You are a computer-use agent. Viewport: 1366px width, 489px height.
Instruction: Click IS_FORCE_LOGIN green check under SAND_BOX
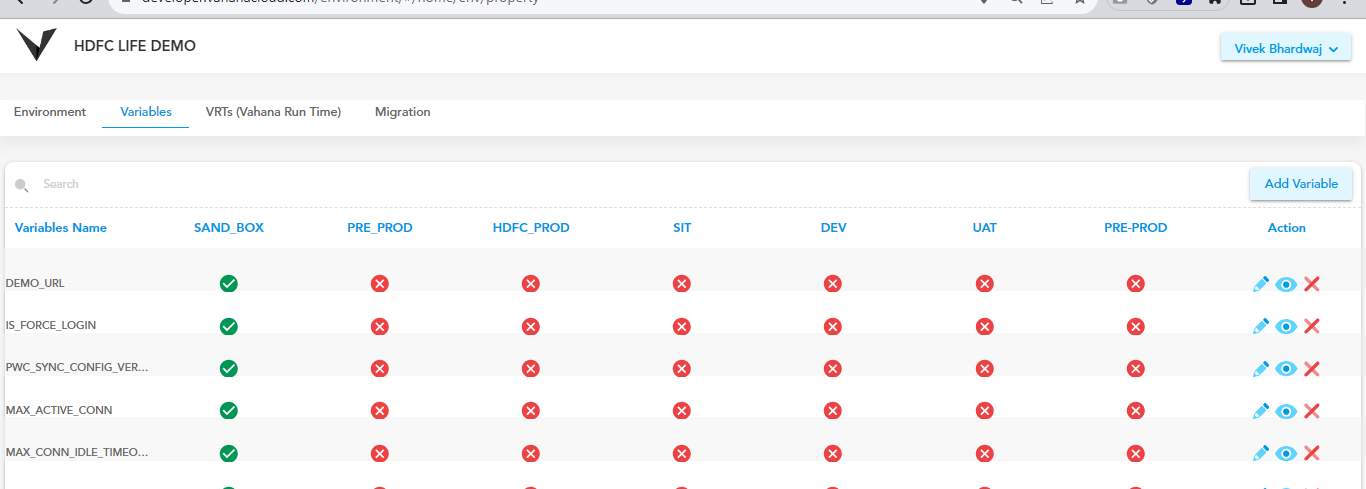click(x=229, y=326)
